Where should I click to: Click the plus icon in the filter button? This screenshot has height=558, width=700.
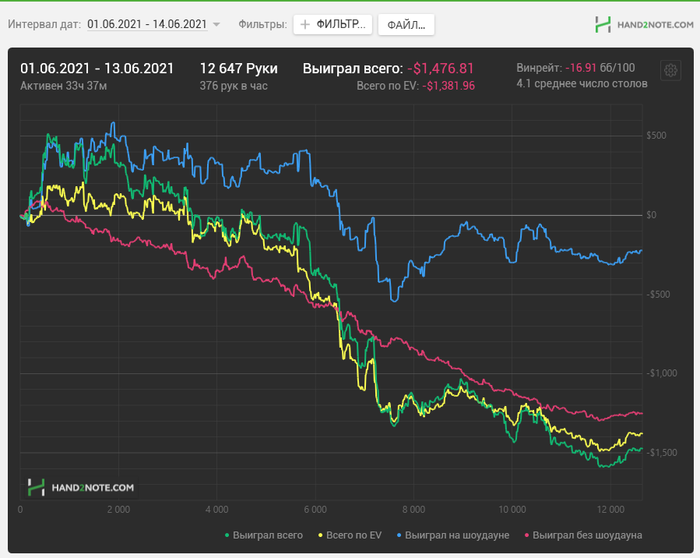(305, 24)
